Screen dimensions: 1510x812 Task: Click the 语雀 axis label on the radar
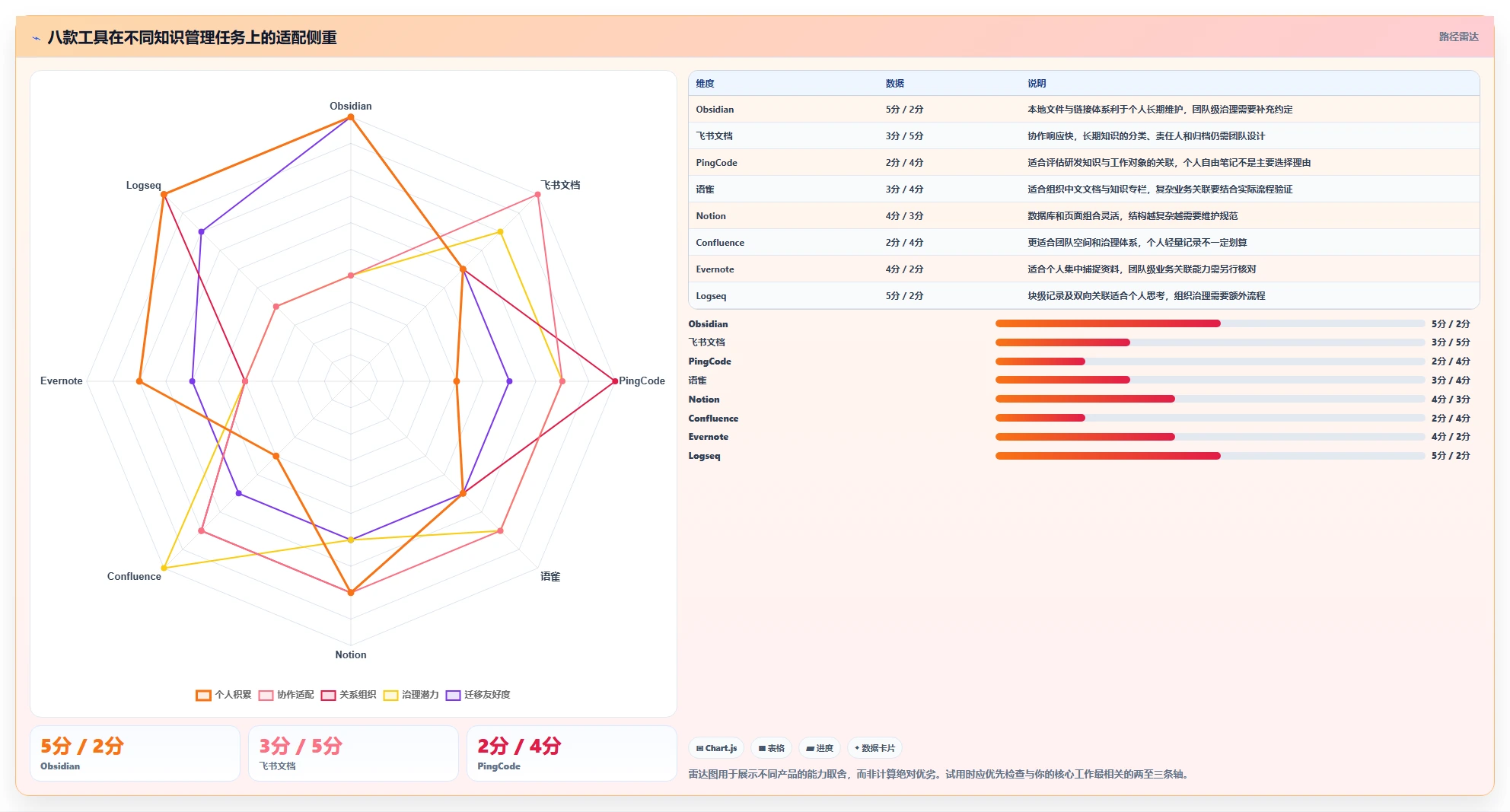550,577
